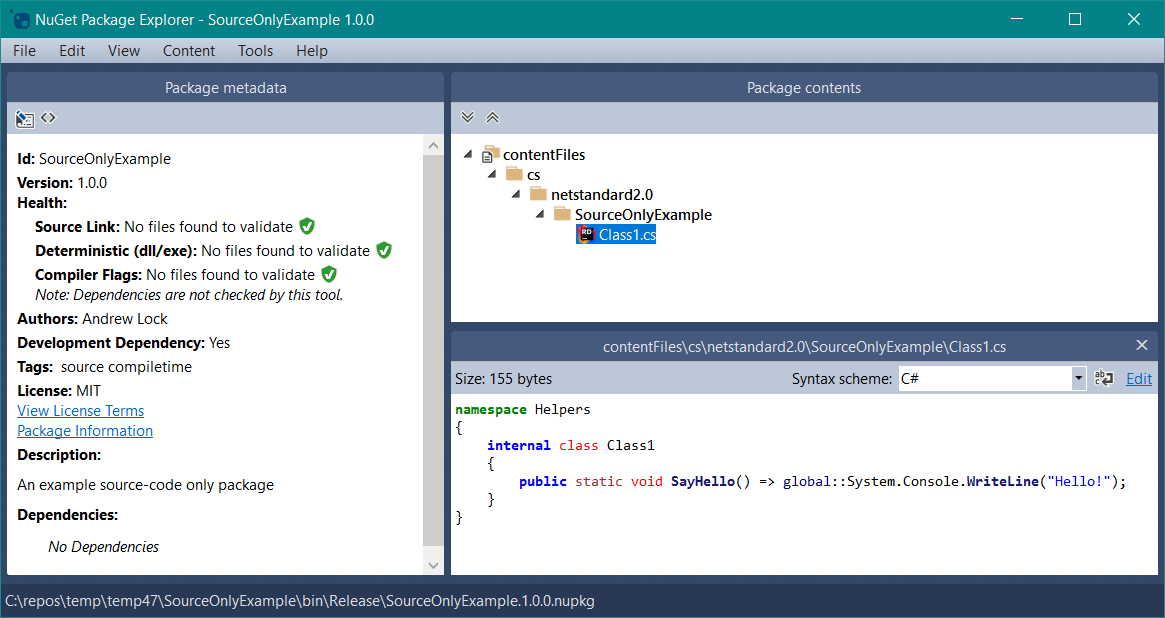1165x618 pixels.
Task: Collapse the cs tree node
Action: pos(492,175)
